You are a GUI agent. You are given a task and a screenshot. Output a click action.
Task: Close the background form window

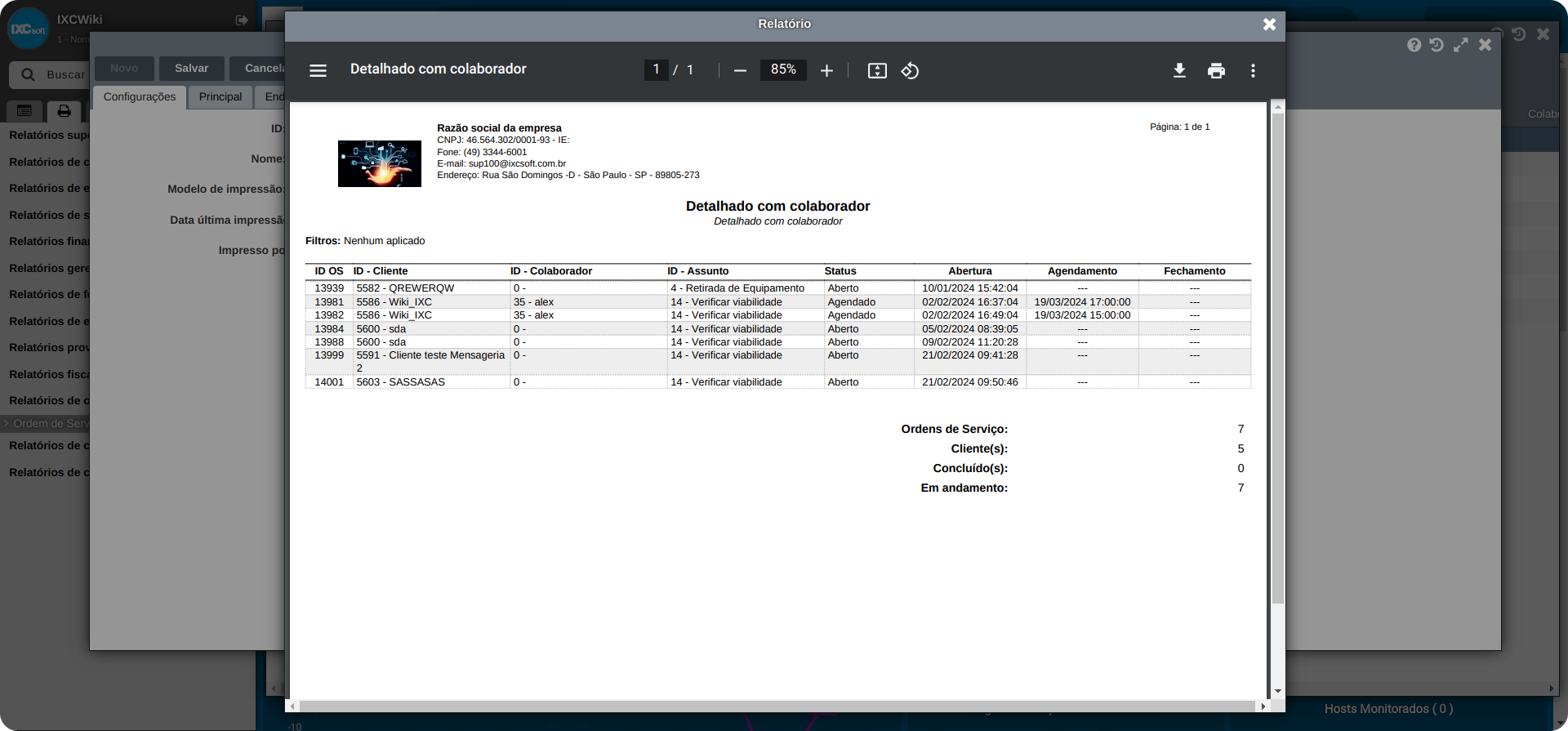pyautogui.click(x=1486, y=45)
